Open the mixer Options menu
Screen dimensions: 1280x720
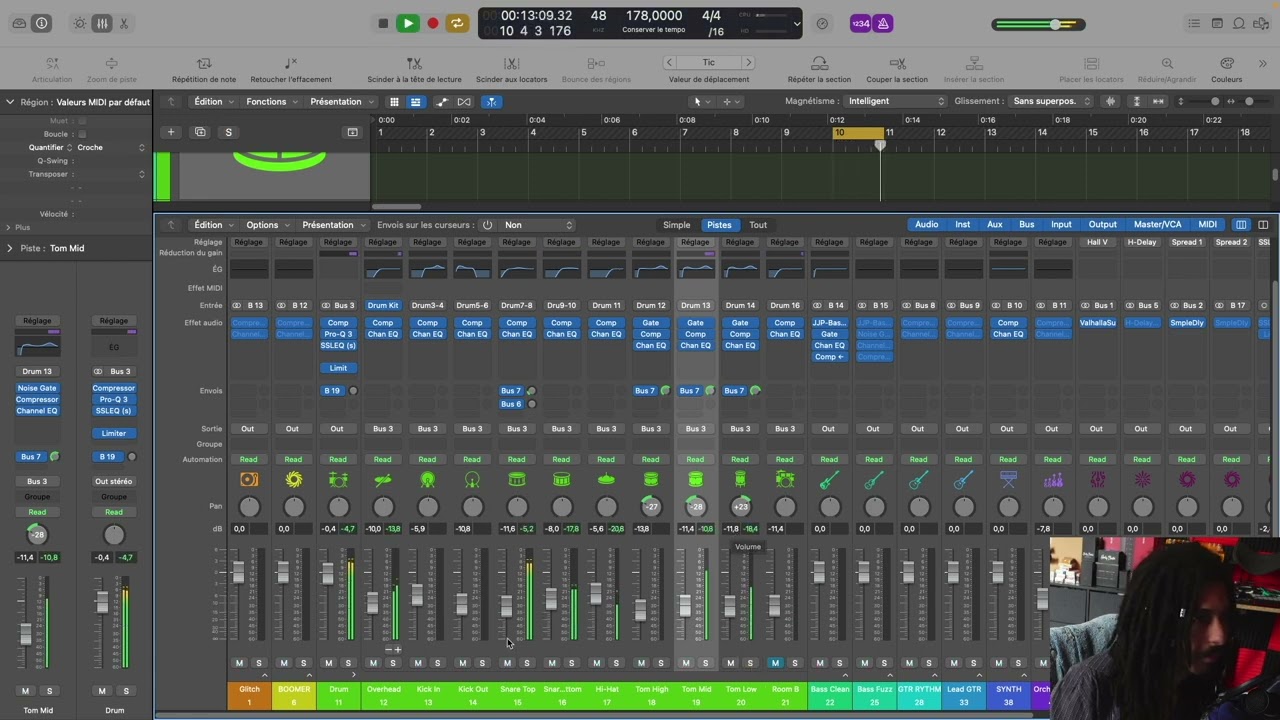click(268, 225)
